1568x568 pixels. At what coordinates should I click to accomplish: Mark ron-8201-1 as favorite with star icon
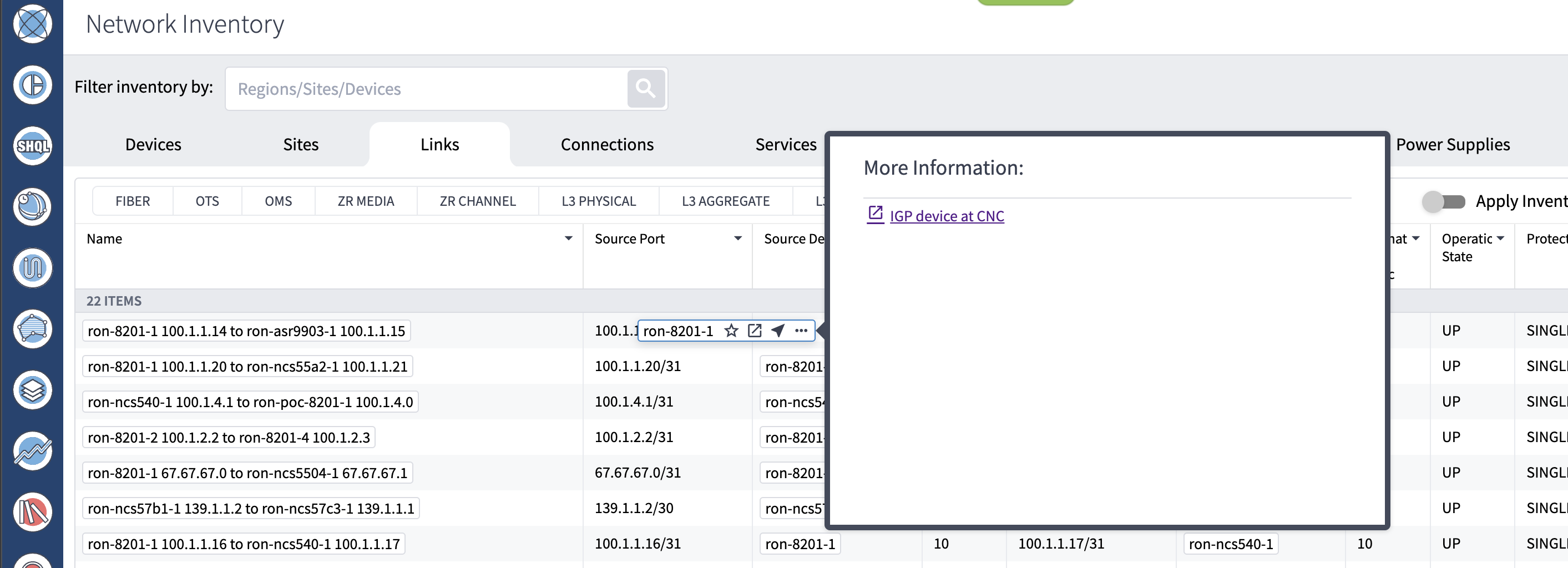pyautogui.click(x=731, y=331)
